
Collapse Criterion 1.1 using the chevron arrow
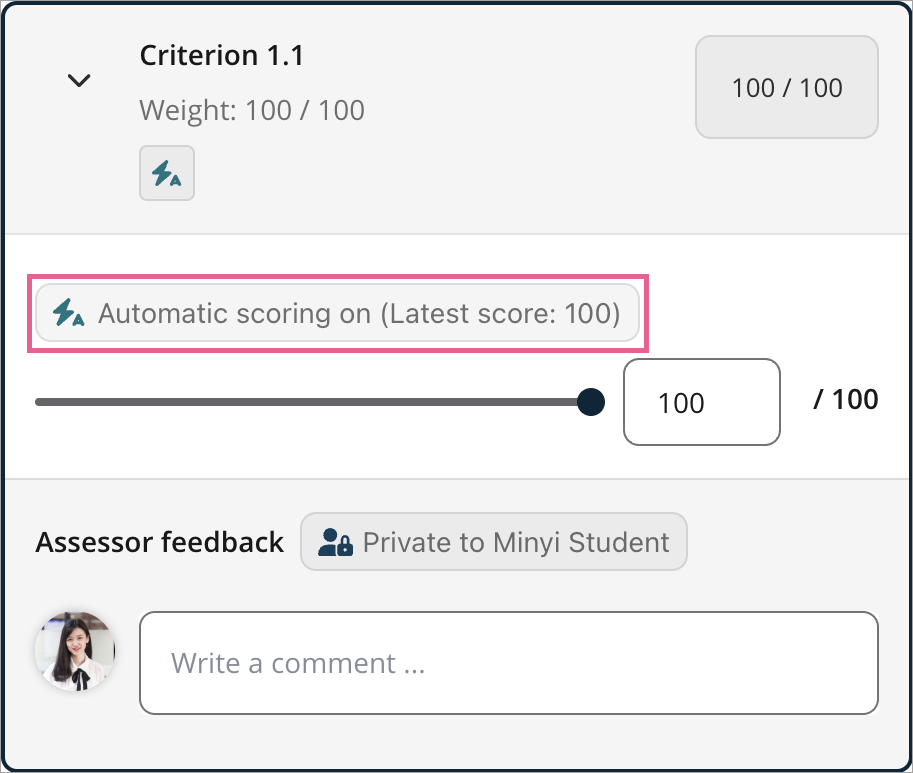[x=79, y=80]
